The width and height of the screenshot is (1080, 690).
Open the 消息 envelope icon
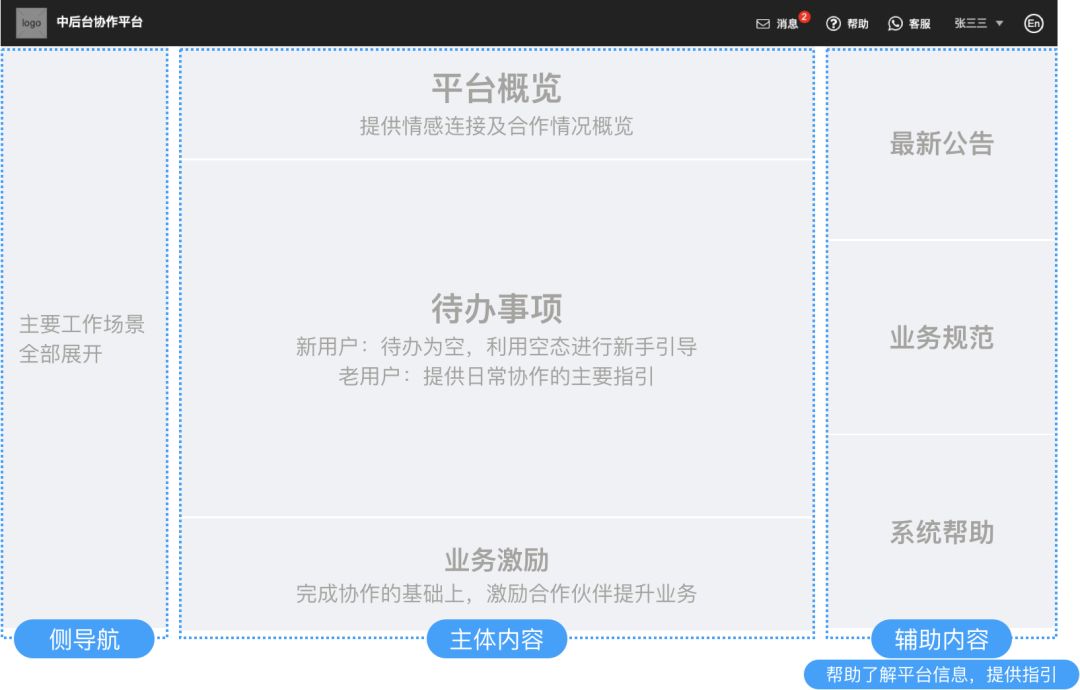762,24
